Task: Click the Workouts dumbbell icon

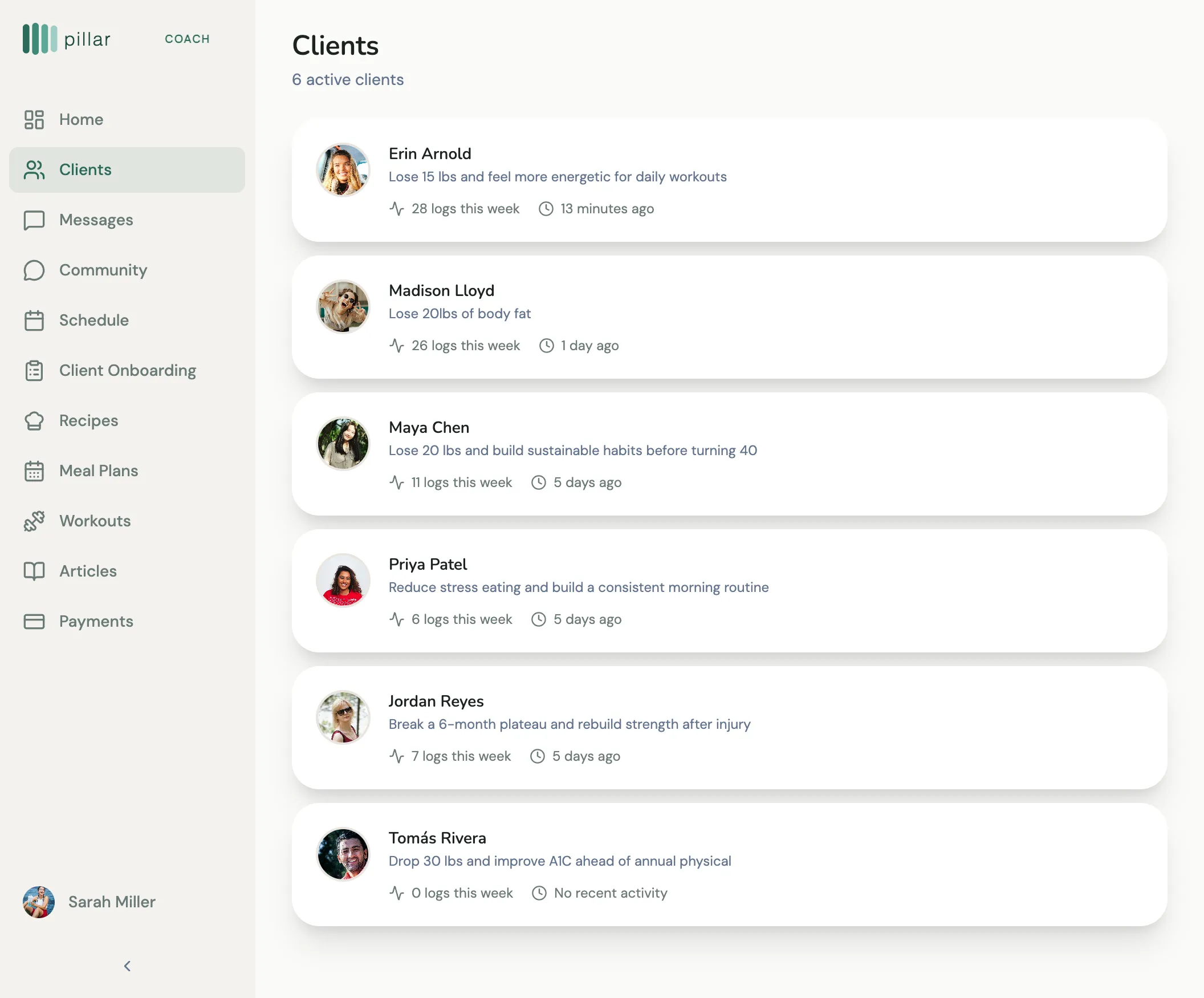Action: pos(34,521)
